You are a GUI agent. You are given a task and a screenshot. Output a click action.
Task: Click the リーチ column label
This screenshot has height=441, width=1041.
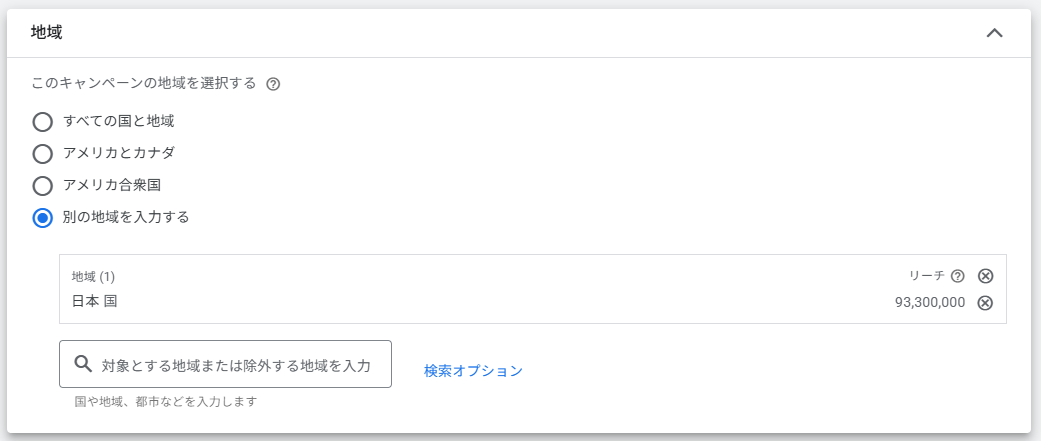coord(926,276)
